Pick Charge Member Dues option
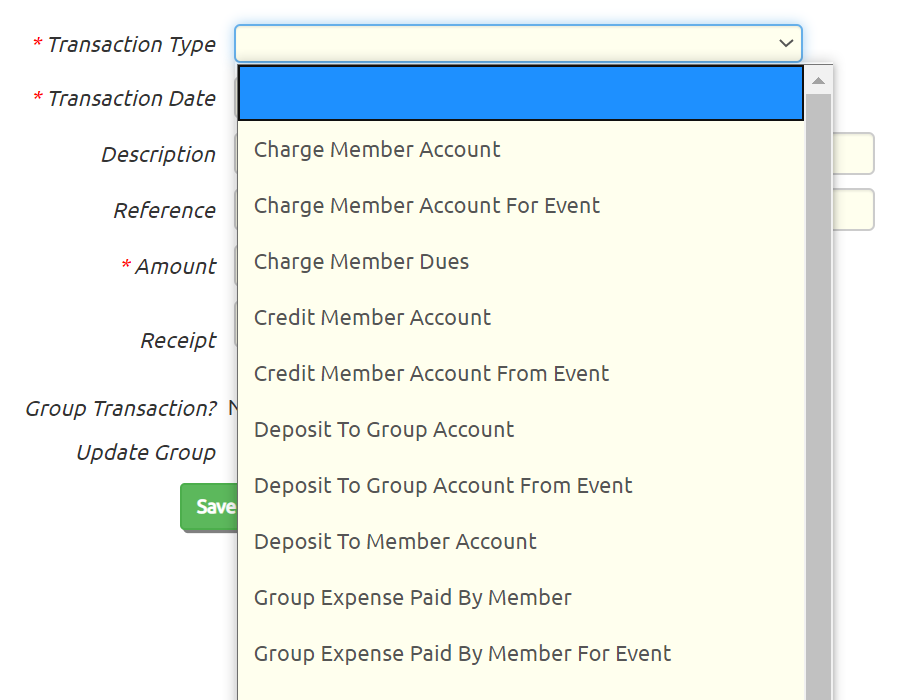Screen dimensions: 901x700 (x=521, y=261)
